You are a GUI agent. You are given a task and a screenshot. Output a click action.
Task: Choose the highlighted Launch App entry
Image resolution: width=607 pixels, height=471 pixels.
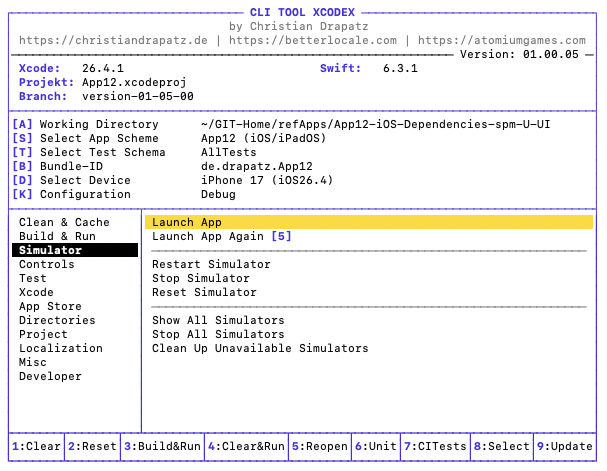point(369,222)
